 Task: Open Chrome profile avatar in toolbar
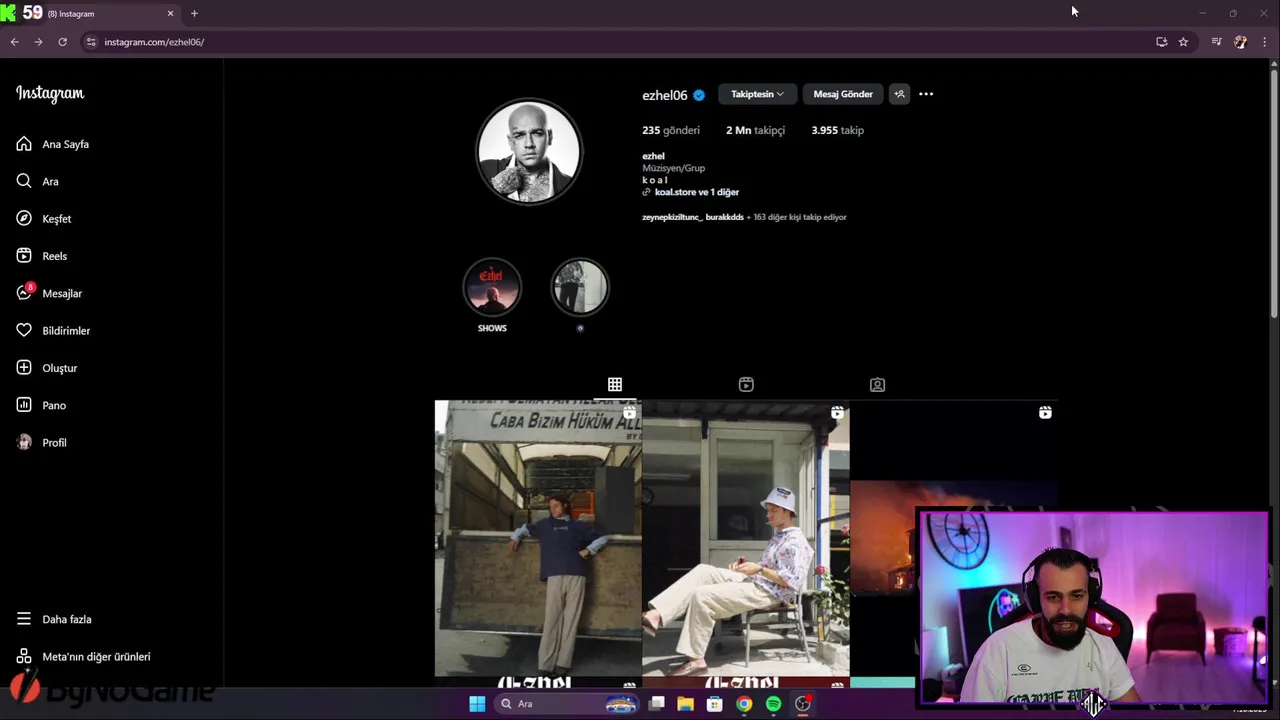[x=1240, y=42]
